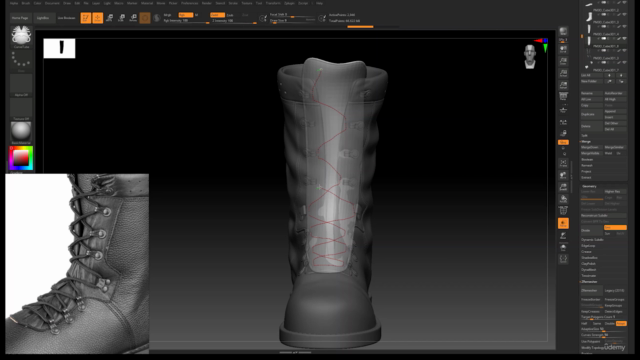This screenshot has width=640, height=360.
Task: Expand the ShadowBox section
Action: click(589, 258)
